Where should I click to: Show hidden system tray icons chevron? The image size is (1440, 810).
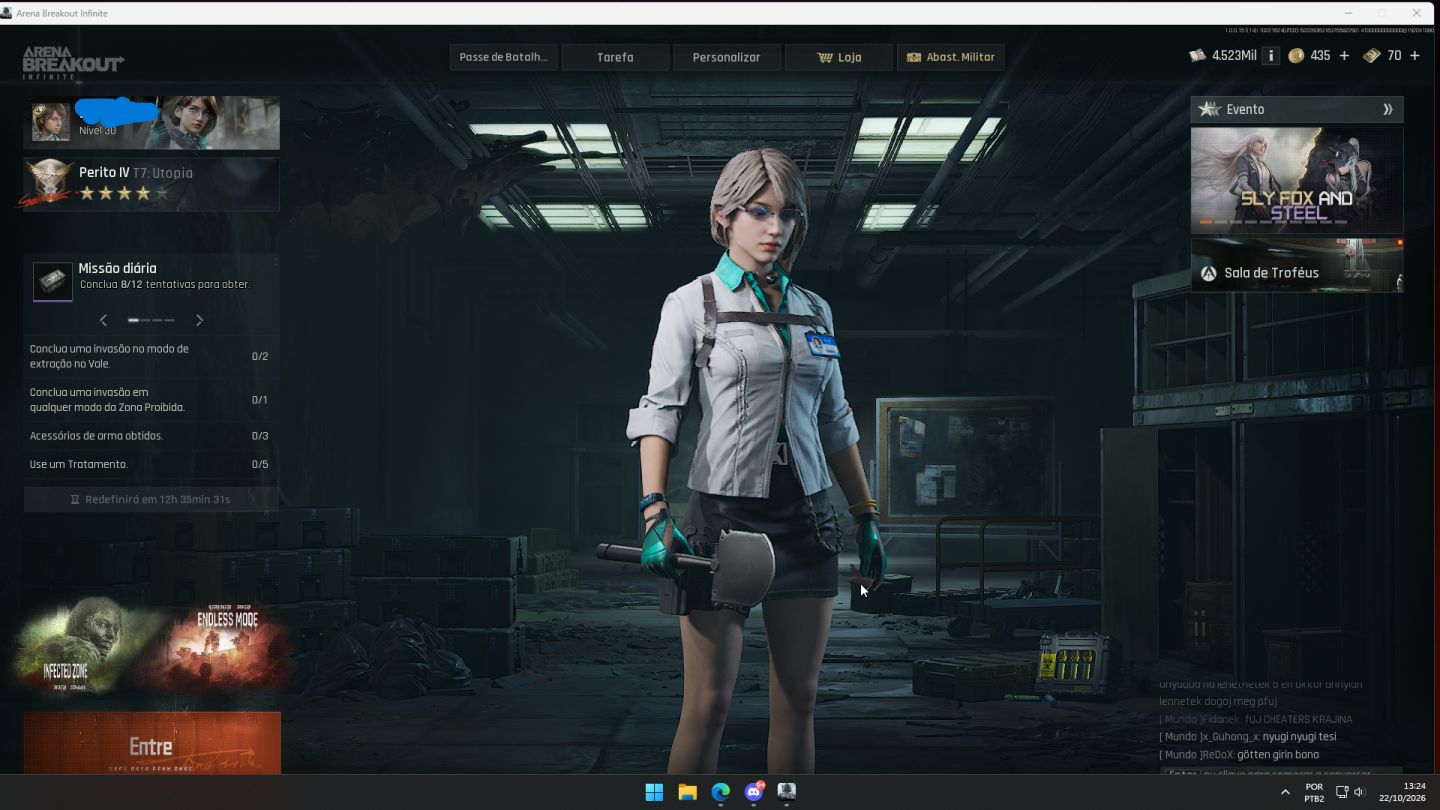click(x=1285, y=792)
